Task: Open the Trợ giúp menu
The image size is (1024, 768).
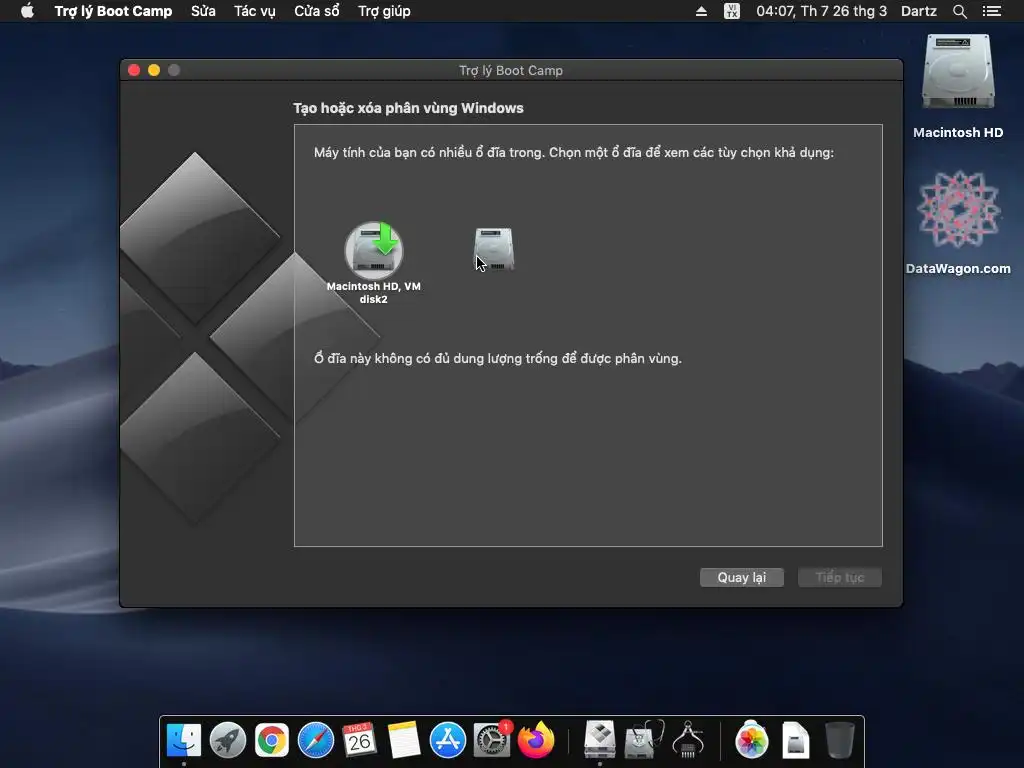Action: pos(384,11)
